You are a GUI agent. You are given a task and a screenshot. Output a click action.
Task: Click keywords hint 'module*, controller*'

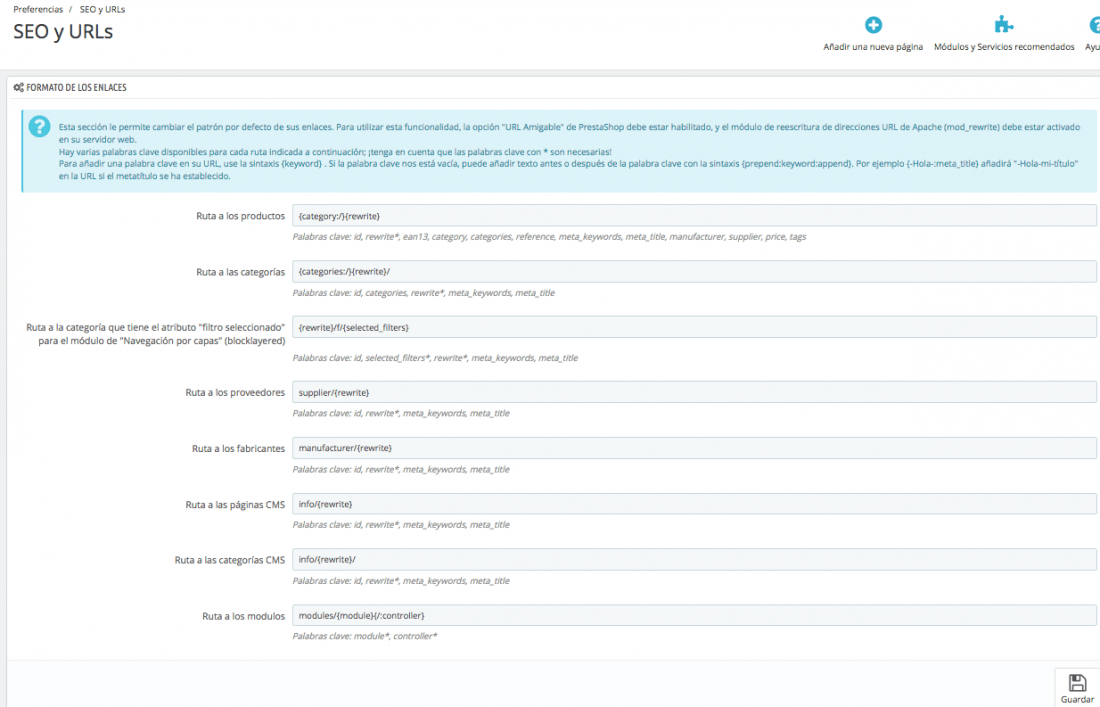click(x=365, y=636)
